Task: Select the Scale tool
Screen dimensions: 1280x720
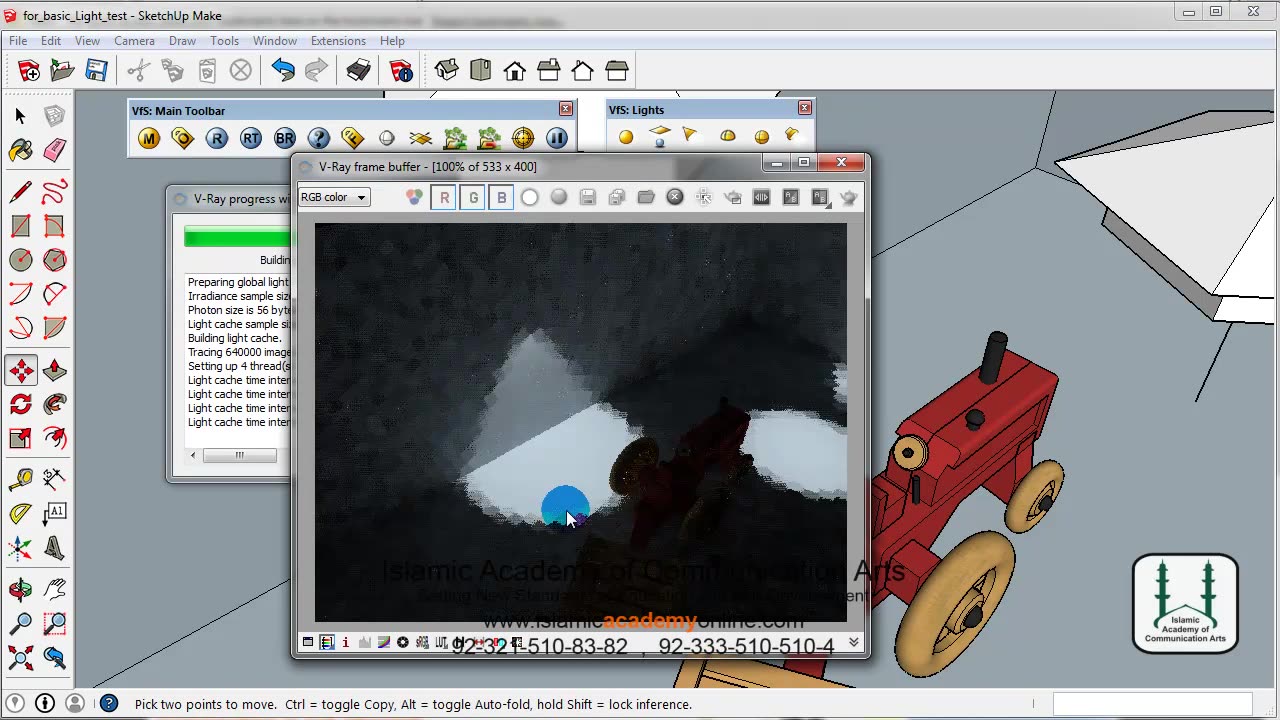Action: 20,439
